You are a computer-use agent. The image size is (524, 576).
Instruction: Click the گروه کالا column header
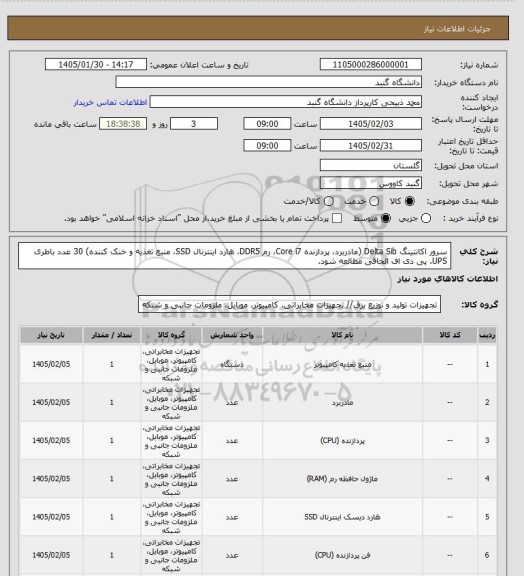[171, 335]
